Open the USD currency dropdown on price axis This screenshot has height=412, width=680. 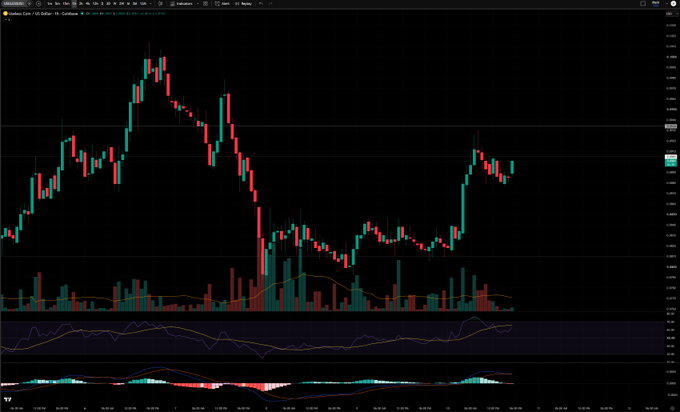[670, 13]
